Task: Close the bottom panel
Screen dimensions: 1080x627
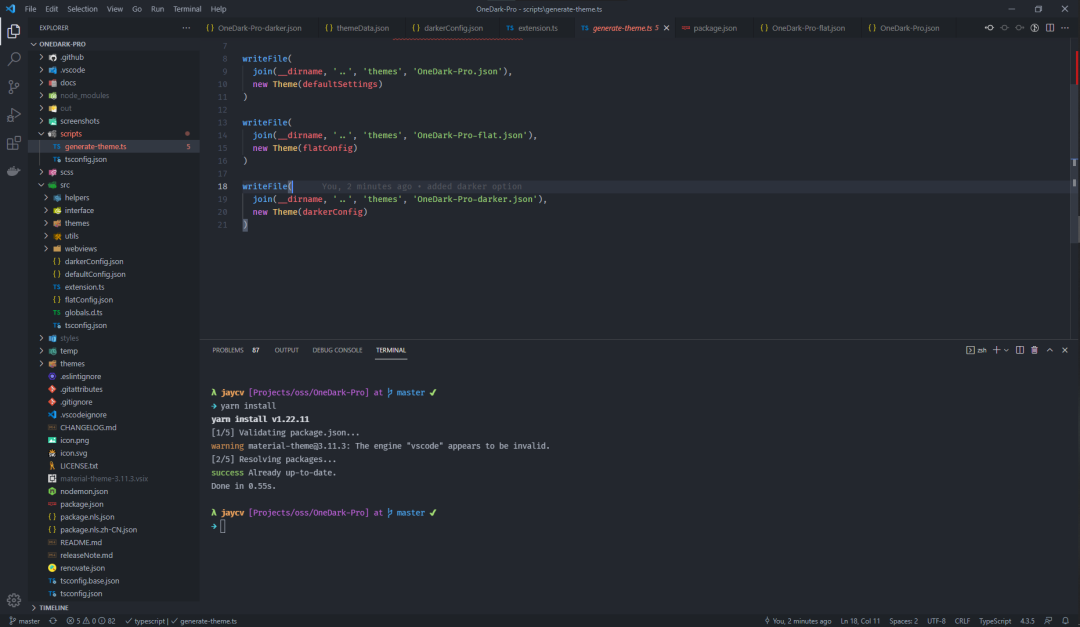Action: [1065, 350]
